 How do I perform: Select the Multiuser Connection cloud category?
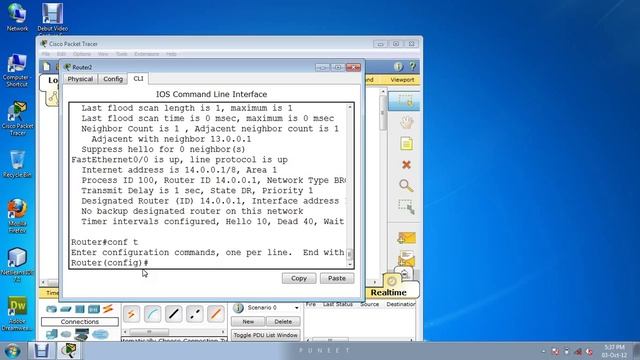point(100,334)
